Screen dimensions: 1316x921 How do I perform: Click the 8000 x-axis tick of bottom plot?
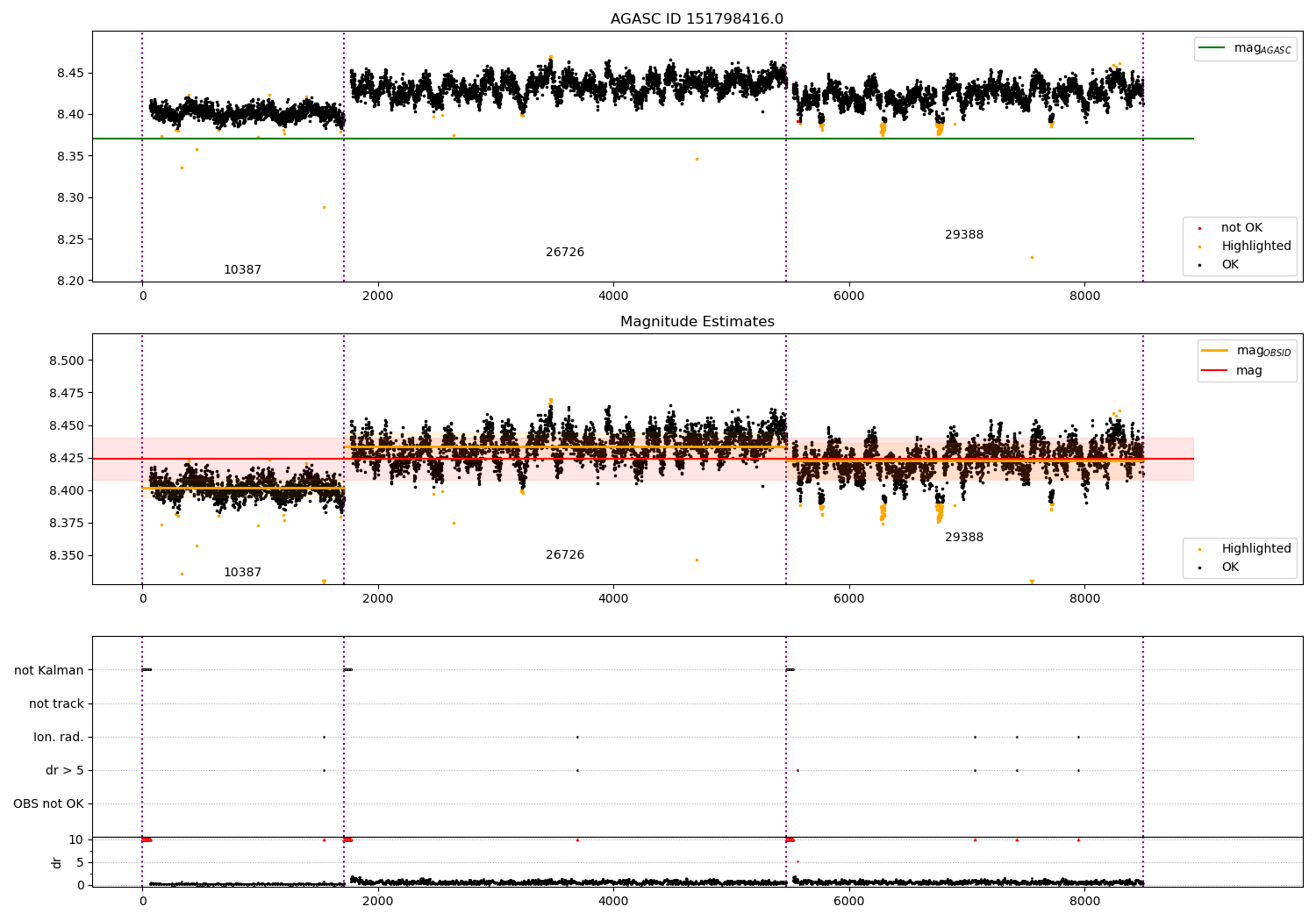[1084, 901]
